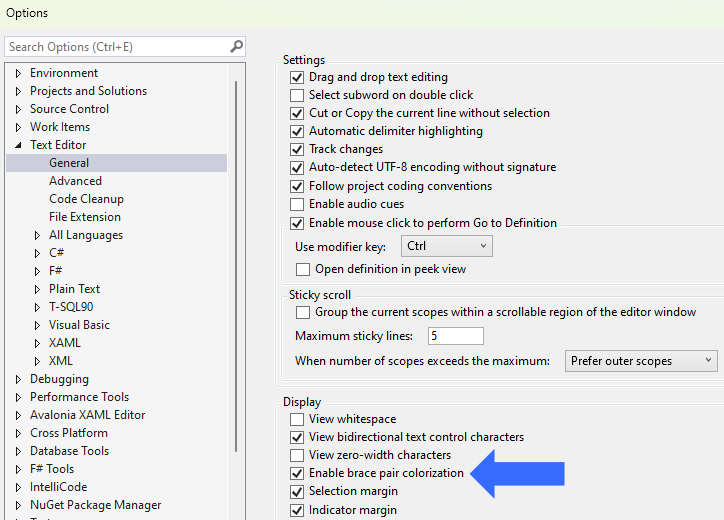The image size is (724, 520).
Task: Toggle Indicator margin checkbox
Action: (297, 511)
